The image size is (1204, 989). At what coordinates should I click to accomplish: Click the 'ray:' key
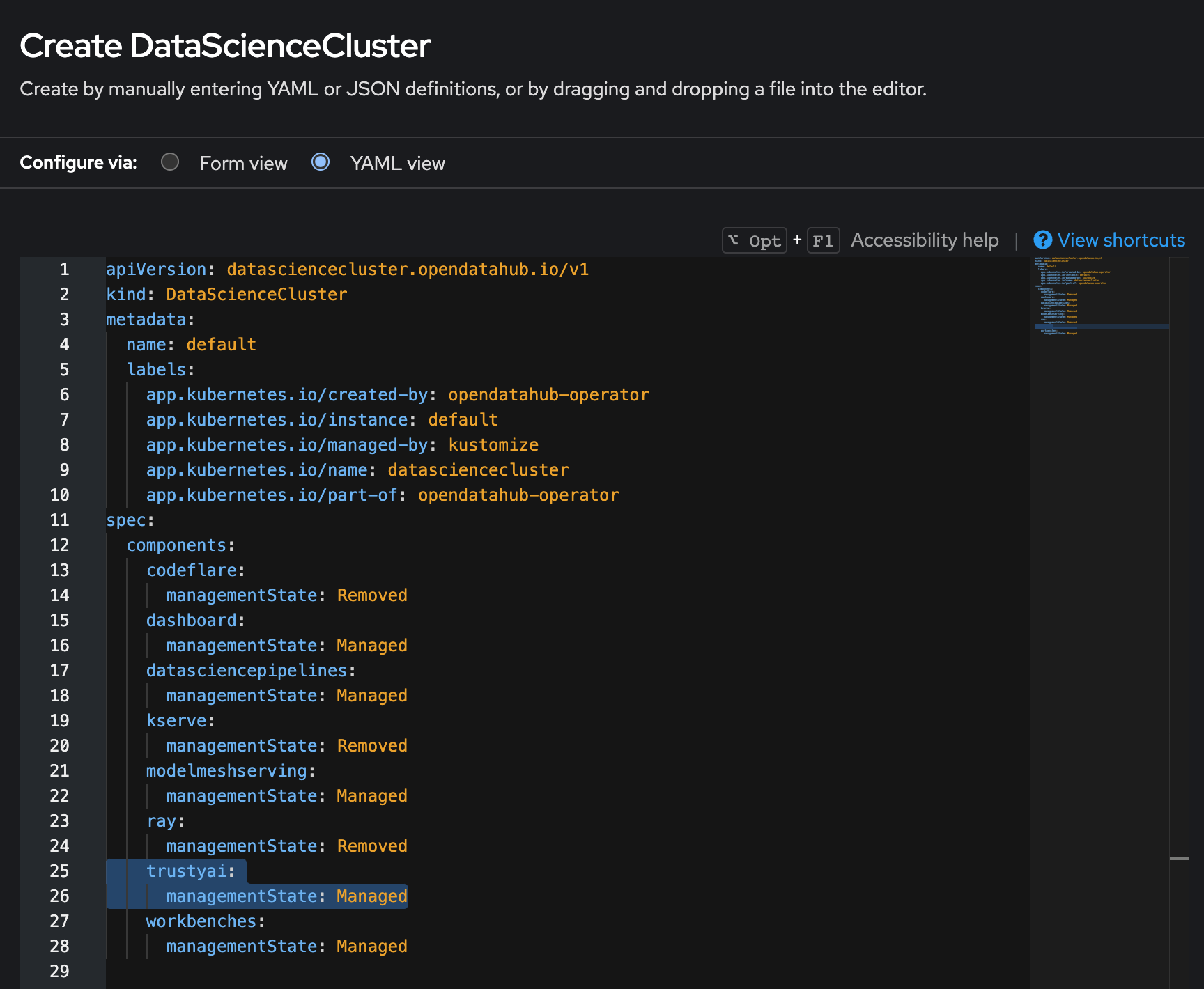166,821
